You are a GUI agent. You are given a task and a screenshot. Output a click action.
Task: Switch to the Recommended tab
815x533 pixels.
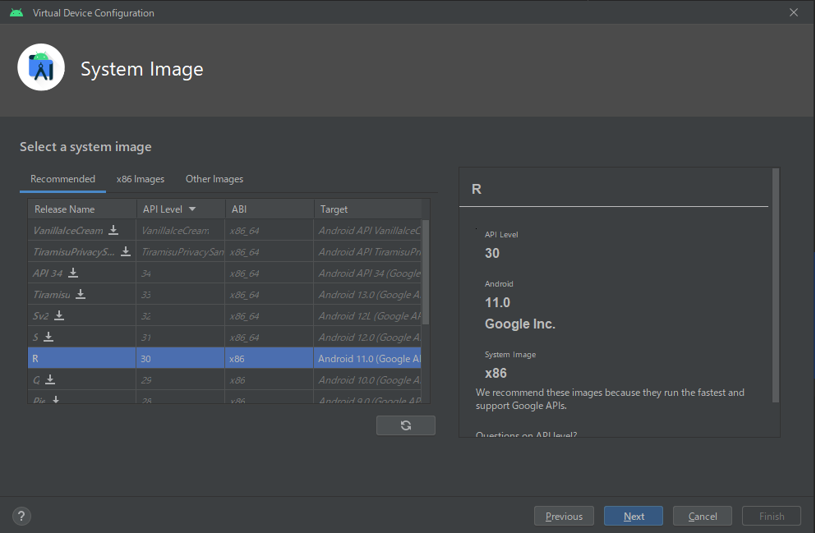pyautogui.click(x=63, y=179)
